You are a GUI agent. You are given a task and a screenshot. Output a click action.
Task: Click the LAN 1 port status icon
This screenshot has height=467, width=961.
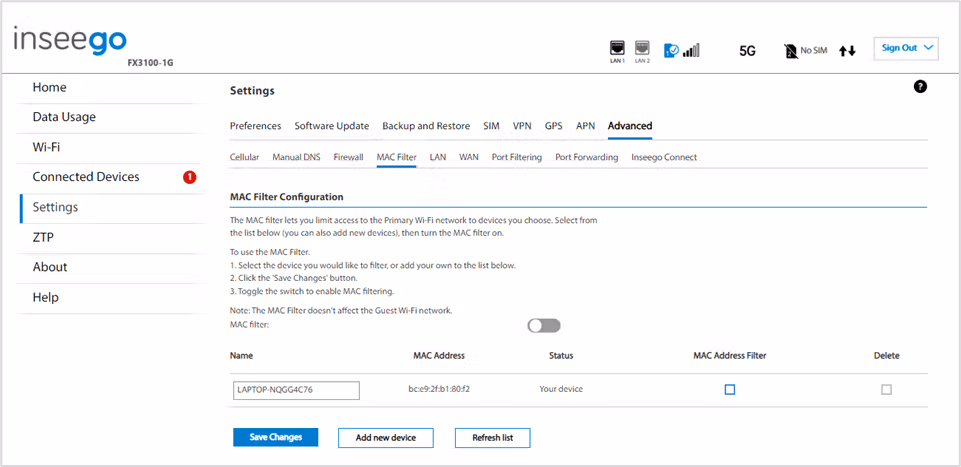(617, 50)
